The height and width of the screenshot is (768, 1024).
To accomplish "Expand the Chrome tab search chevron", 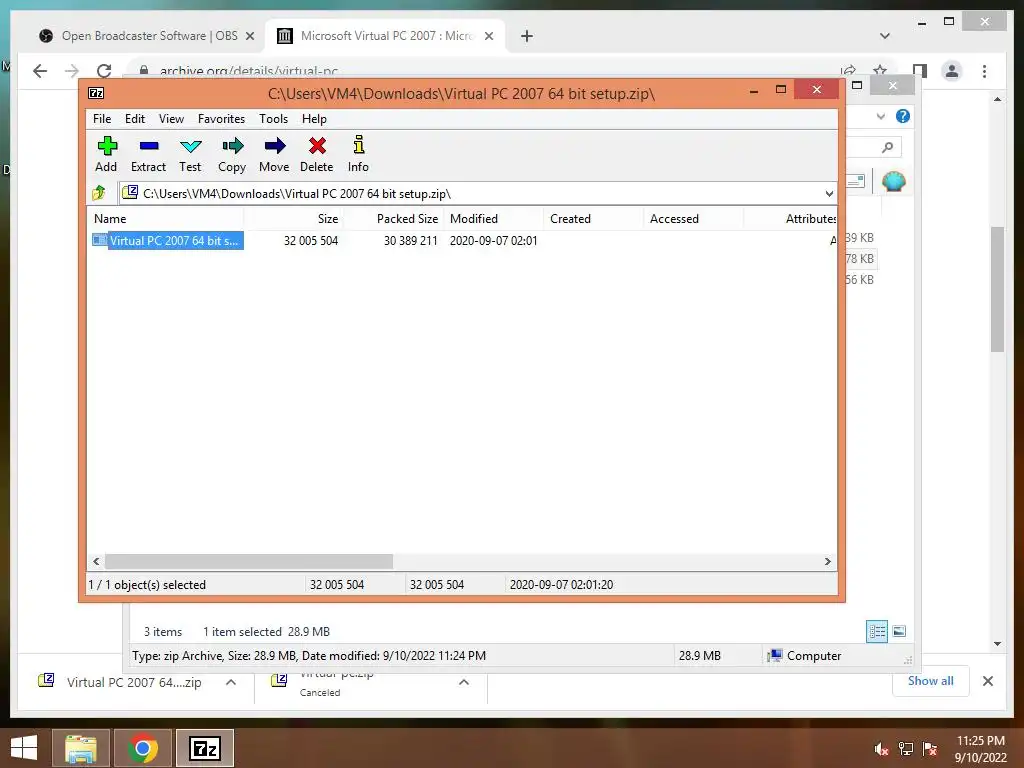I will click(x=885, y=36).
